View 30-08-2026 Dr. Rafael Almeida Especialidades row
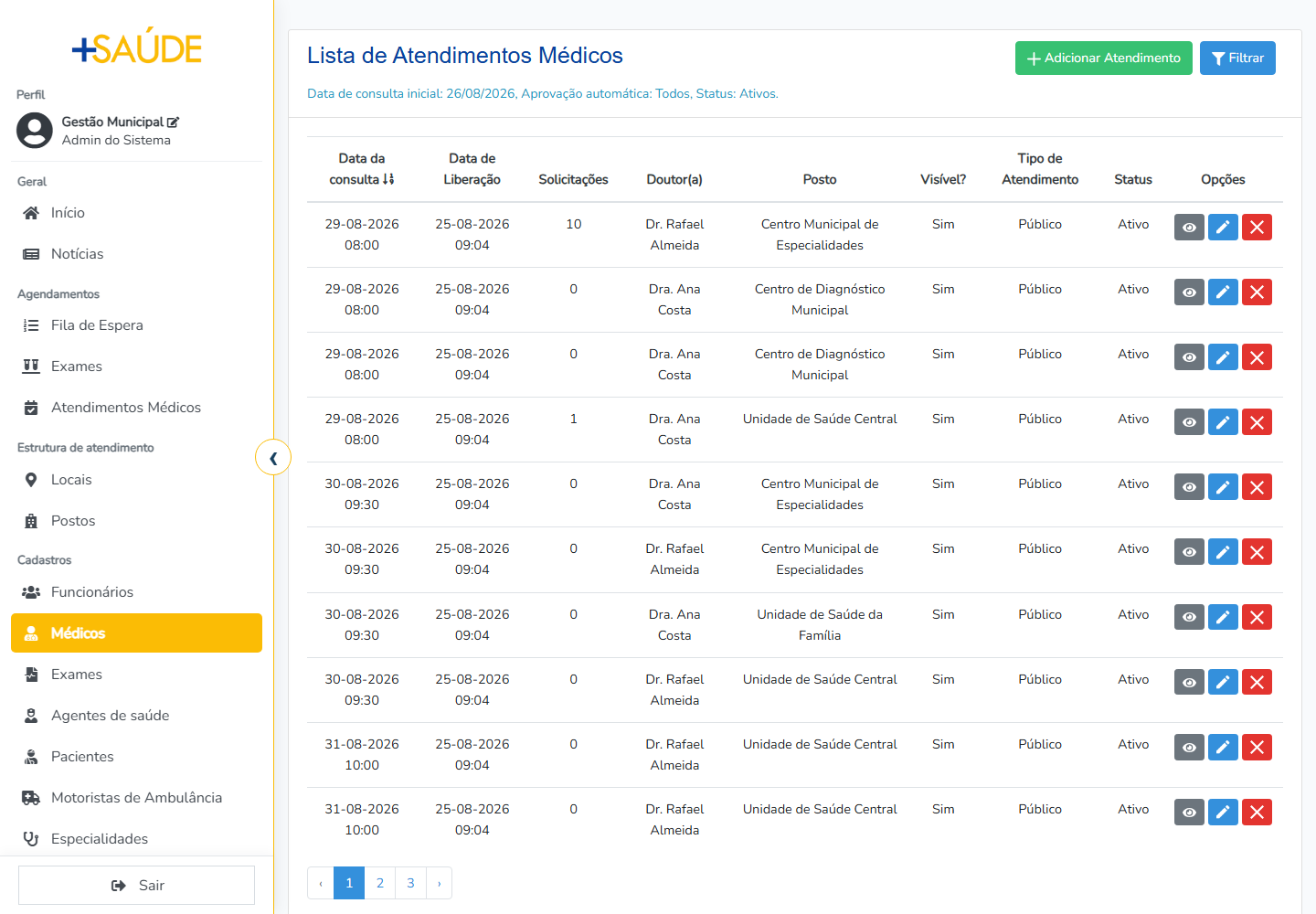The height and width of the screenshot is (914, 1316). tap(1189, 552)
